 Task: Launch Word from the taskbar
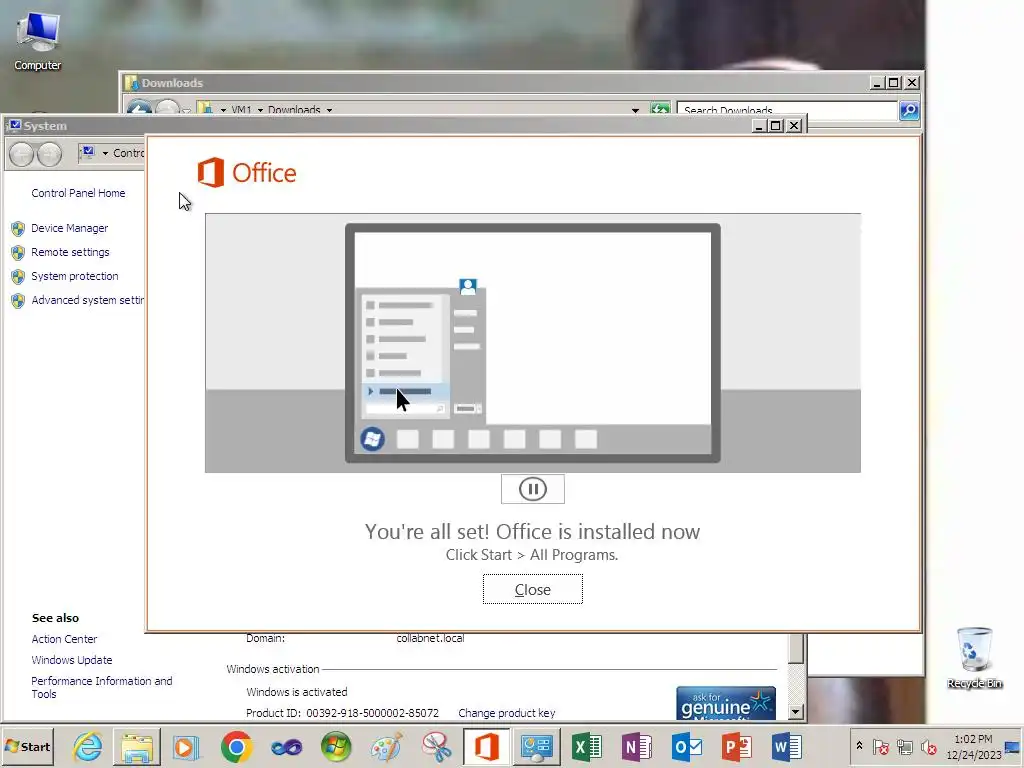point(786,746)
